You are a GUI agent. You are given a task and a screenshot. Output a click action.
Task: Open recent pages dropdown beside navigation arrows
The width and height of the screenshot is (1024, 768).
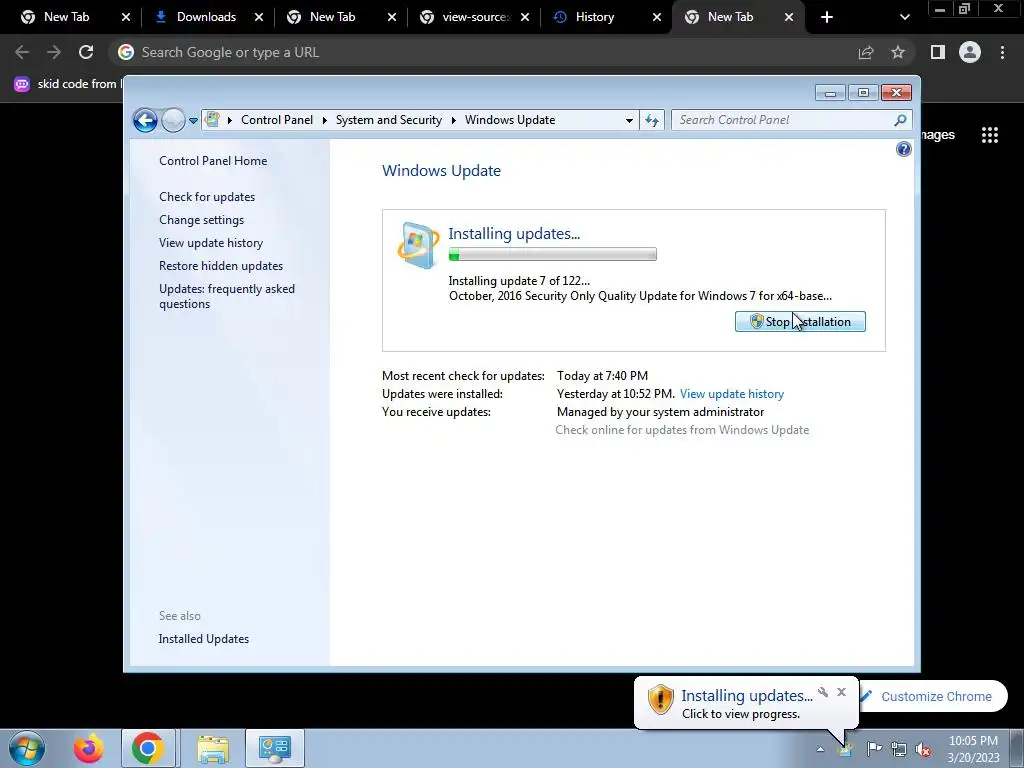click(x=193, y=121)
